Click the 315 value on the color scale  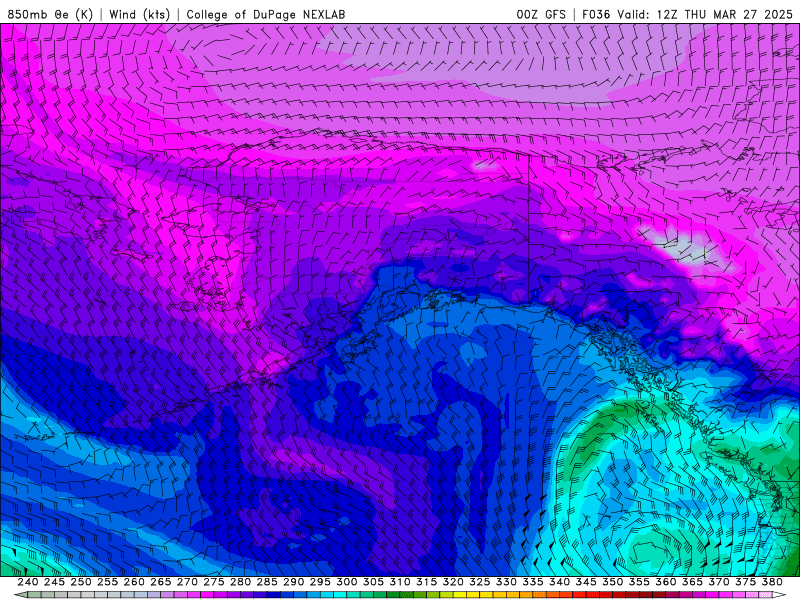[426, 582]
